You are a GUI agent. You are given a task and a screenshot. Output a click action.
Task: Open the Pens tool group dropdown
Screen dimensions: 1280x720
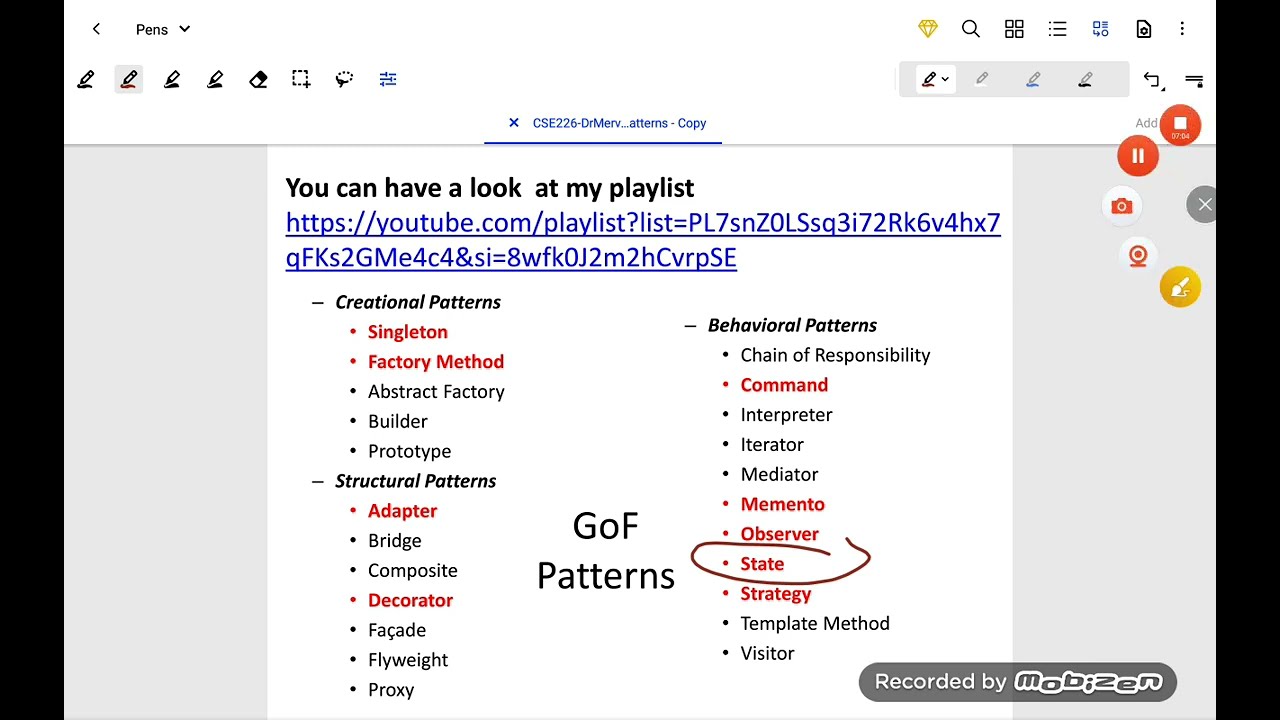162,29
